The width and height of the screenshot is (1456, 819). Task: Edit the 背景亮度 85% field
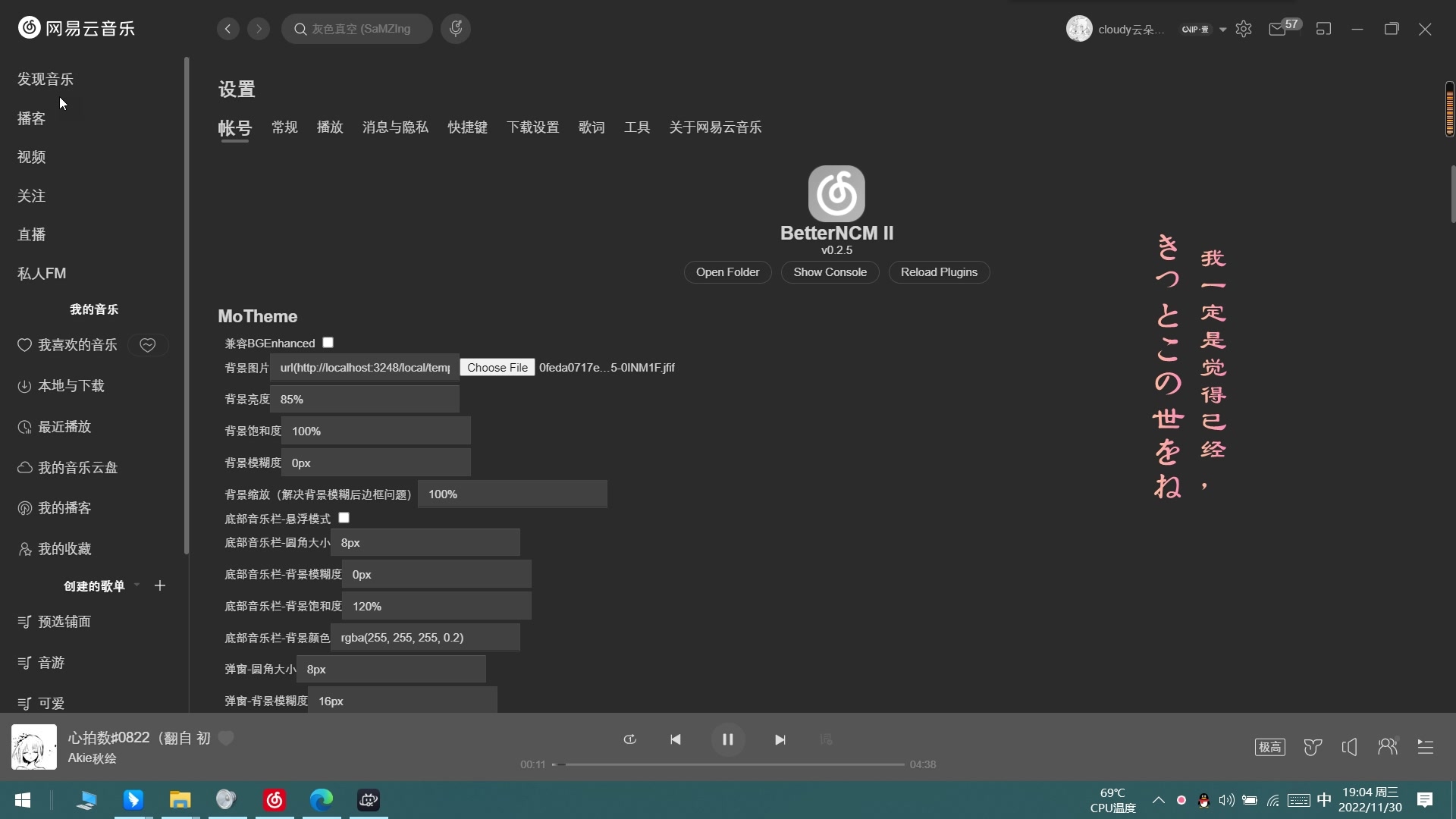pyautogui.click(x=365, y=400)
